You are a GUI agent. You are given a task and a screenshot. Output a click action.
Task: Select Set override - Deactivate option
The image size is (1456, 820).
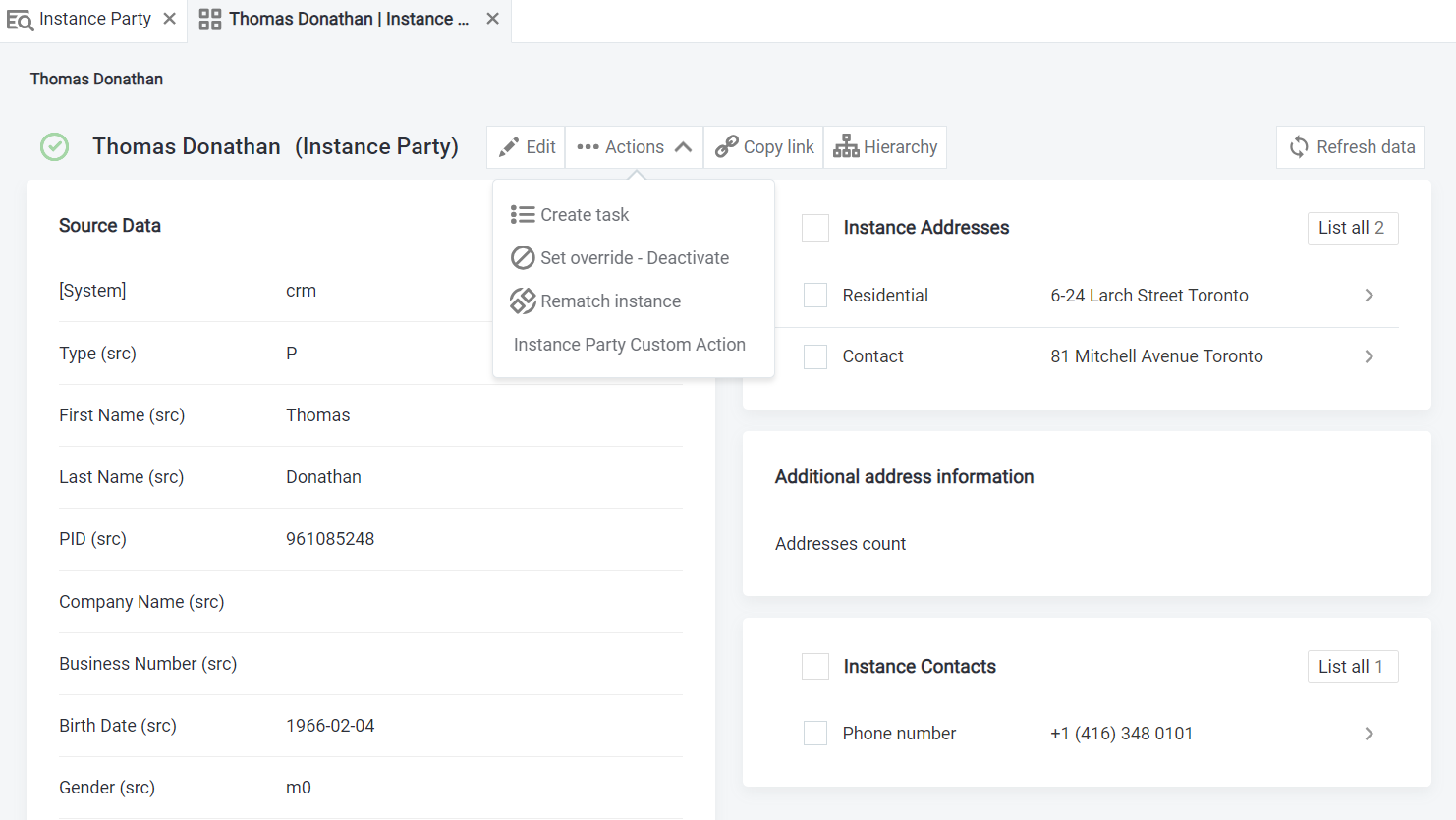pos(634,258)
